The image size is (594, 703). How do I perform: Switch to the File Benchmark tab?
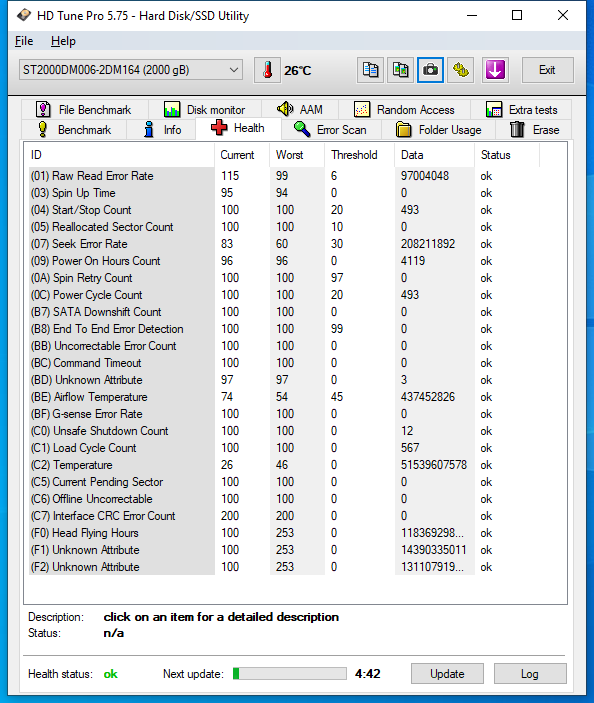click(85, 109)
